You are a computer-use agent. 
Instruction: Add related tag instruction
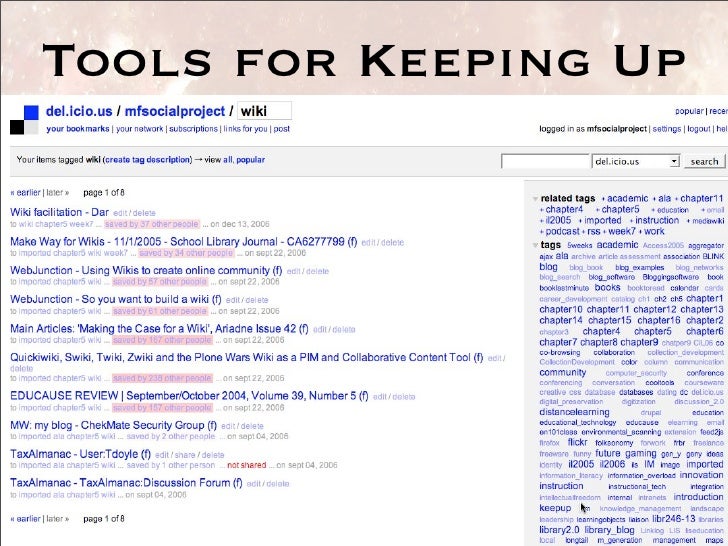click(657, 220)
